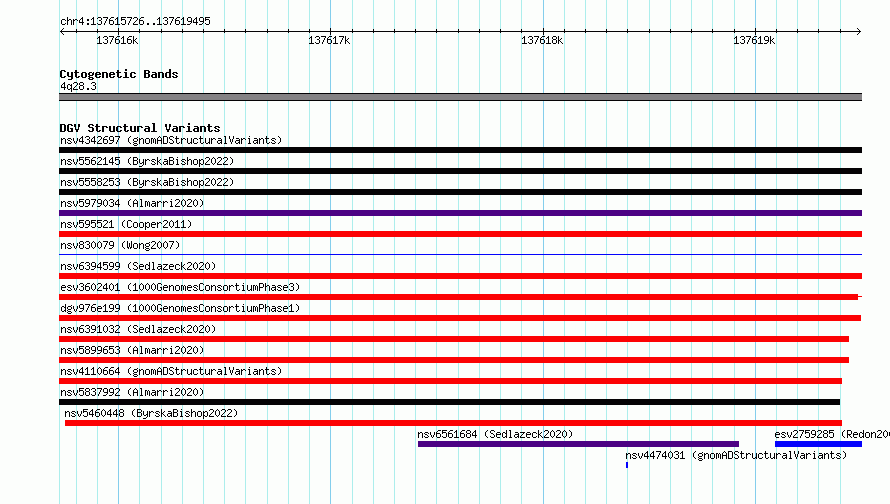Open nsv595521 (Cooper2011) variant
This screenshot has width=890, height=504.
126,224
